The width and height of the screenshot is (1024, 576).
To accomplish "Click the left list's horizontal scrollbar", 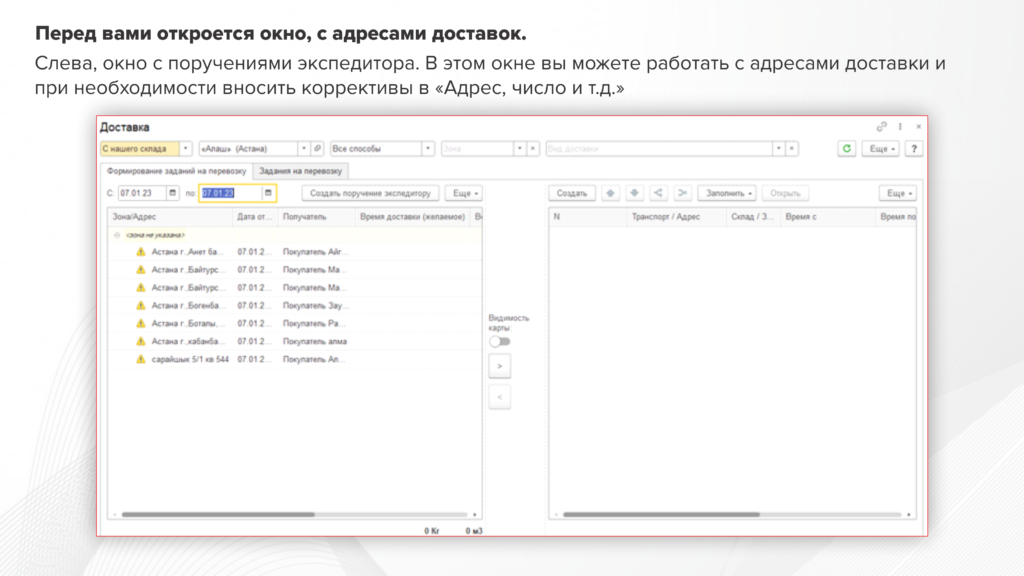I will (x=218, y=515).
